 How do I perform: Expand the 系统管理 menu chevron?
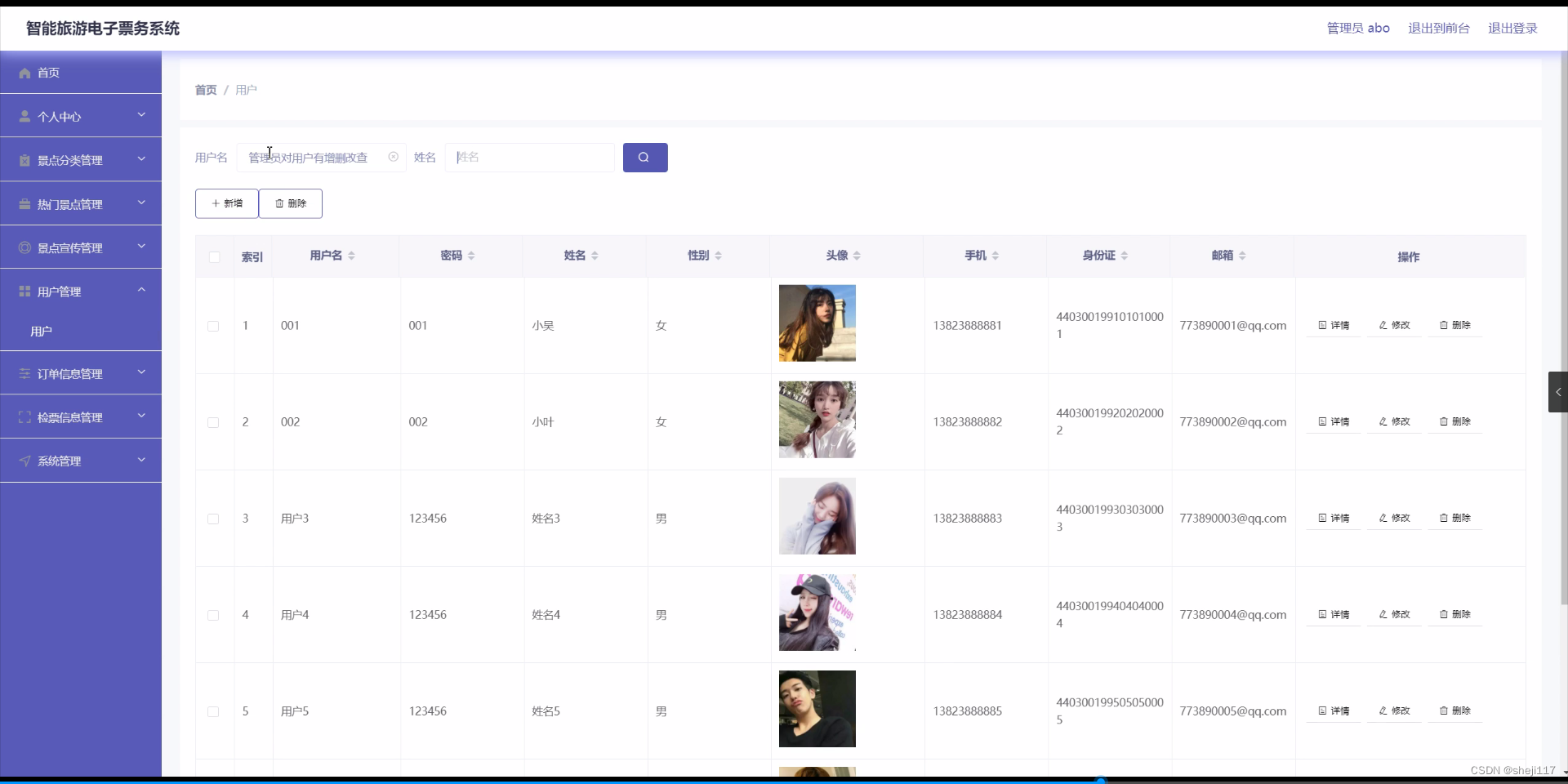140,460
